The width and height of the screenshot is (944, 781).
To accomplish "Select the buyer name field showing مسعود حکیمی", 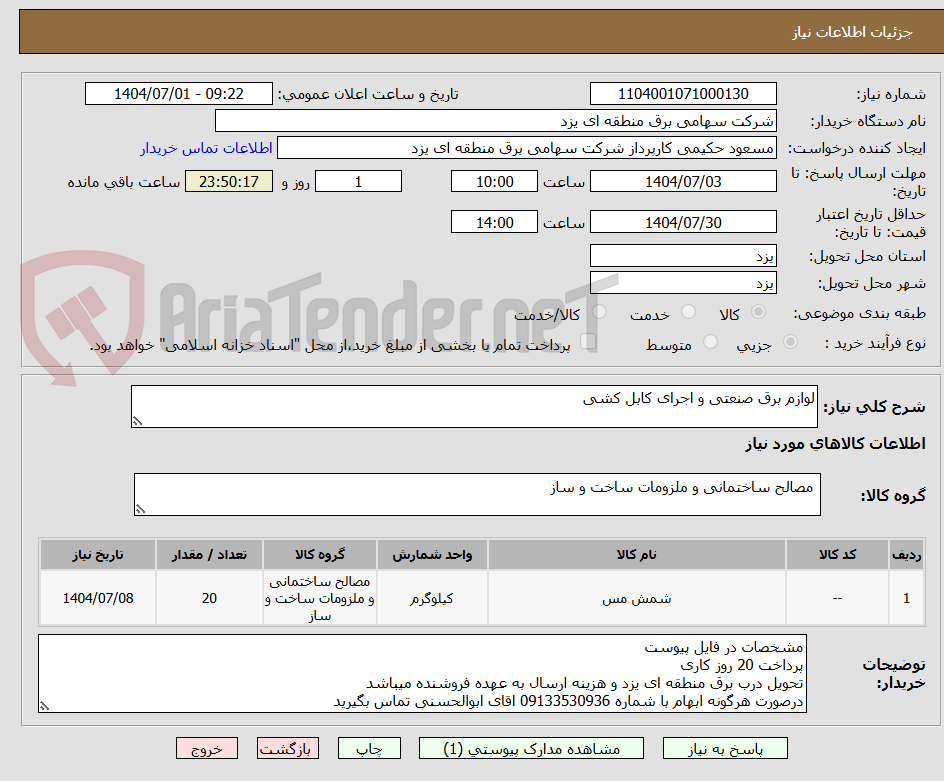I will pyautogui.click(x=530, y=146).
